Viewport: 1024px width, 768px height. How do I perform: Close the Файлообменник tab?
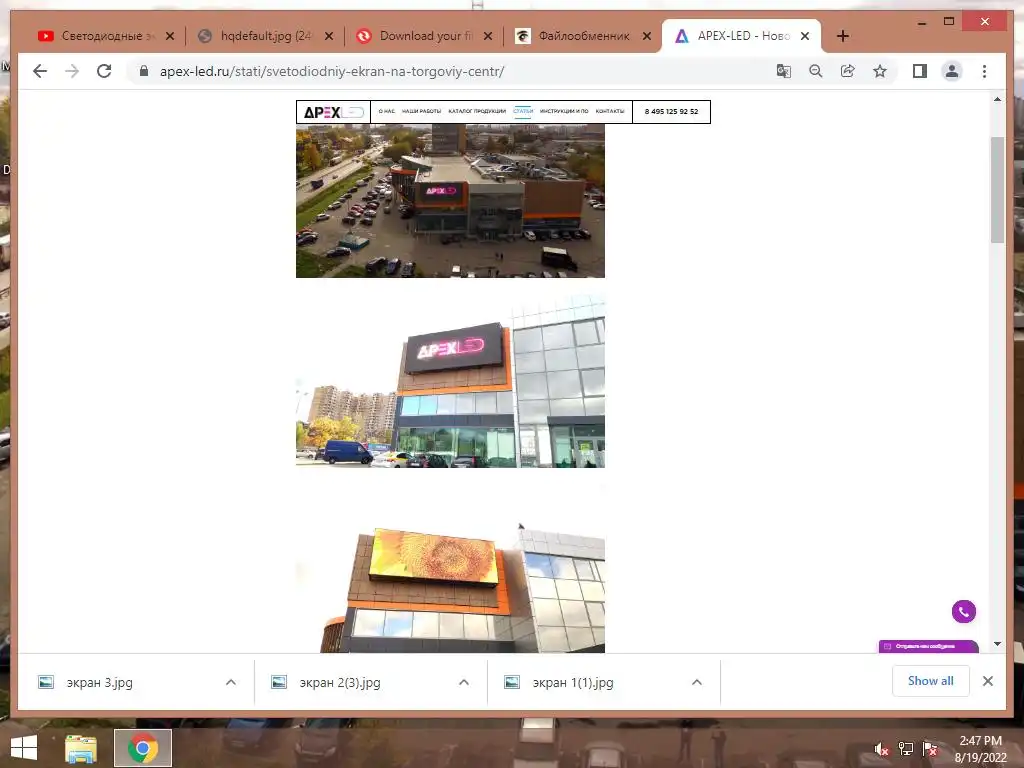point(647,36)
